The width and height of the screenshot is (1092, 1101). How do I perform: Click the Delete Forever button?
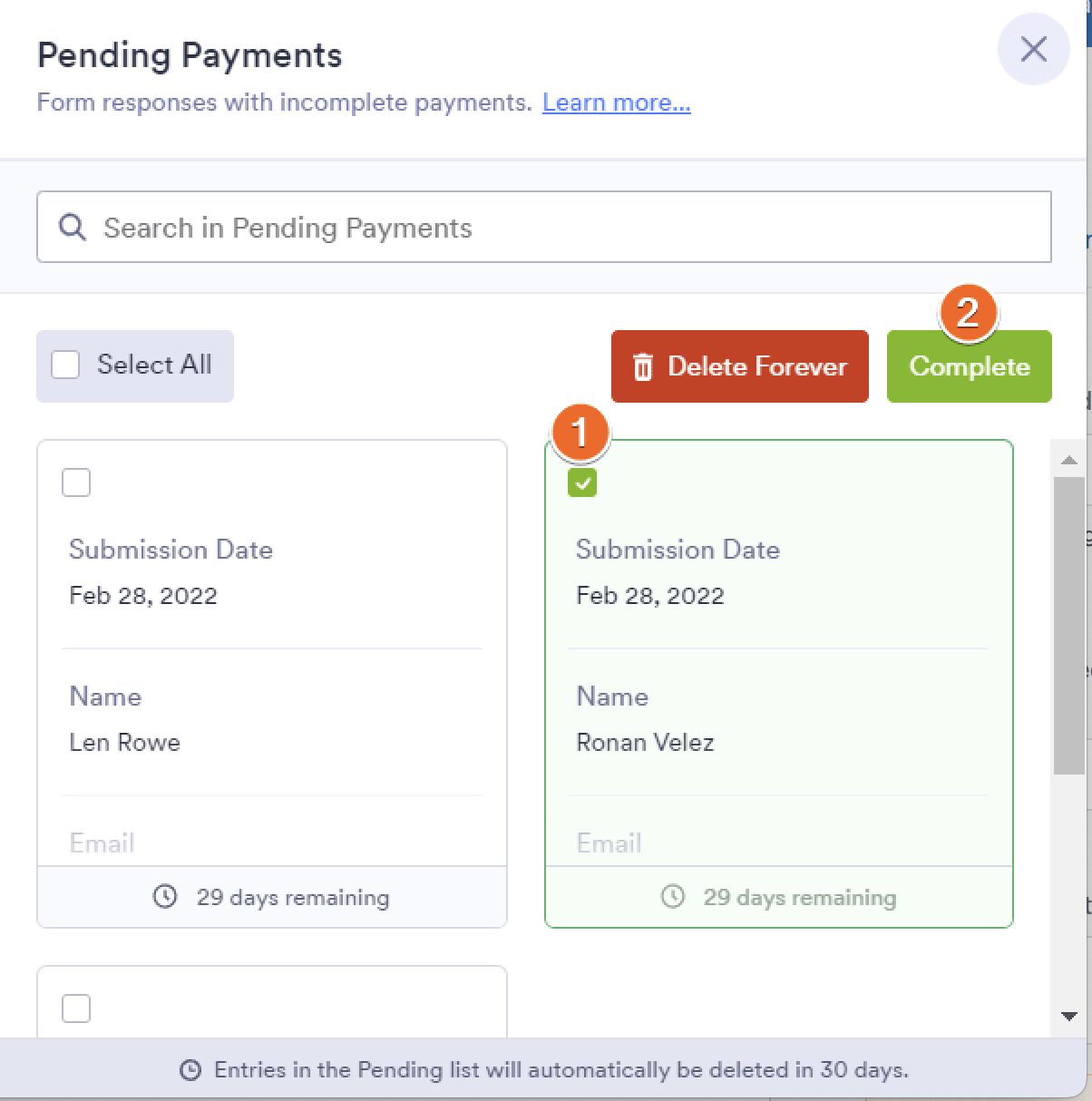pyautogui.click(x=739, y=366)
